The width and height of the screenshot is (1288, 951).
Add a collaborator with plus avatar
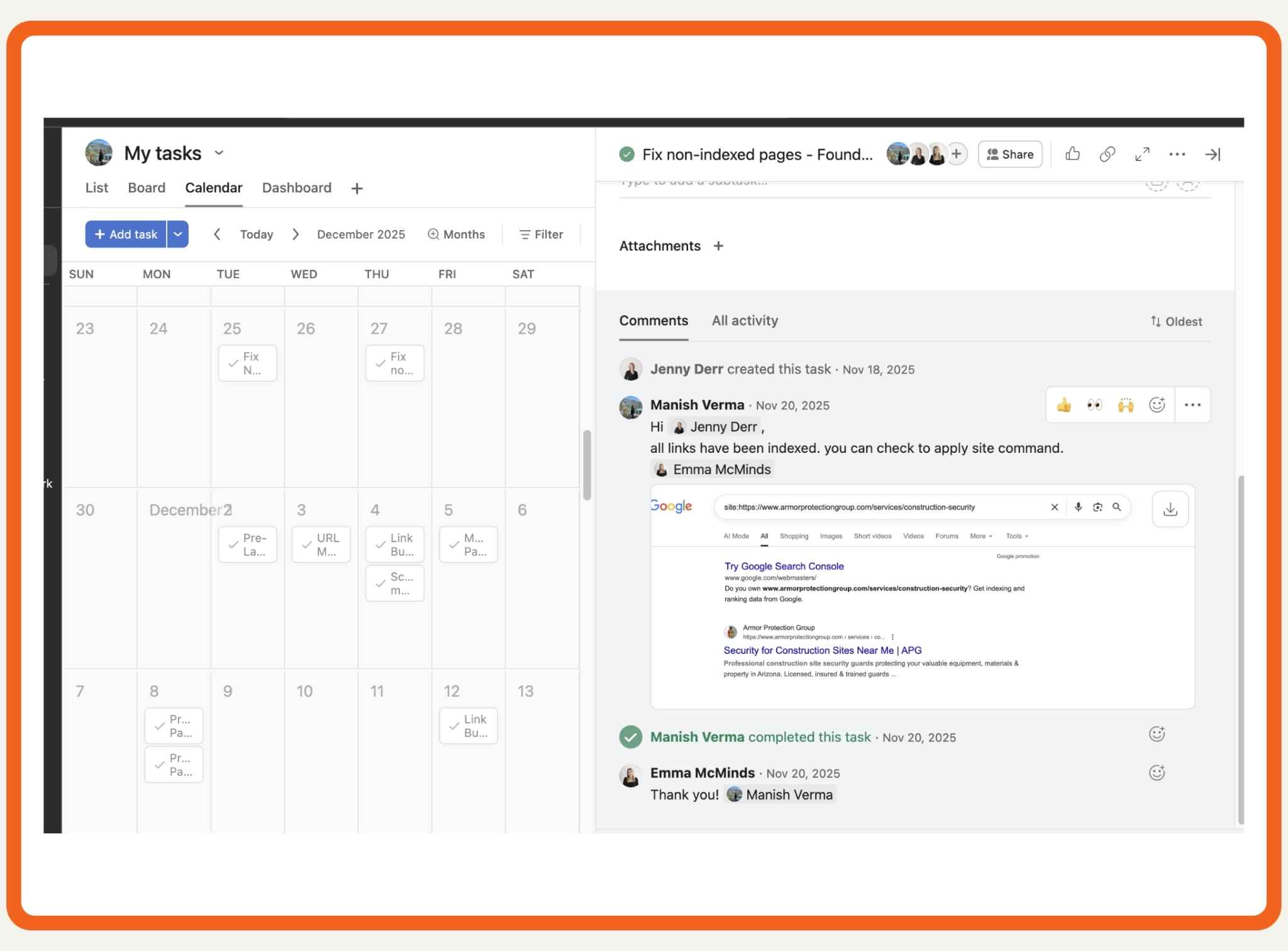point(957,153)
